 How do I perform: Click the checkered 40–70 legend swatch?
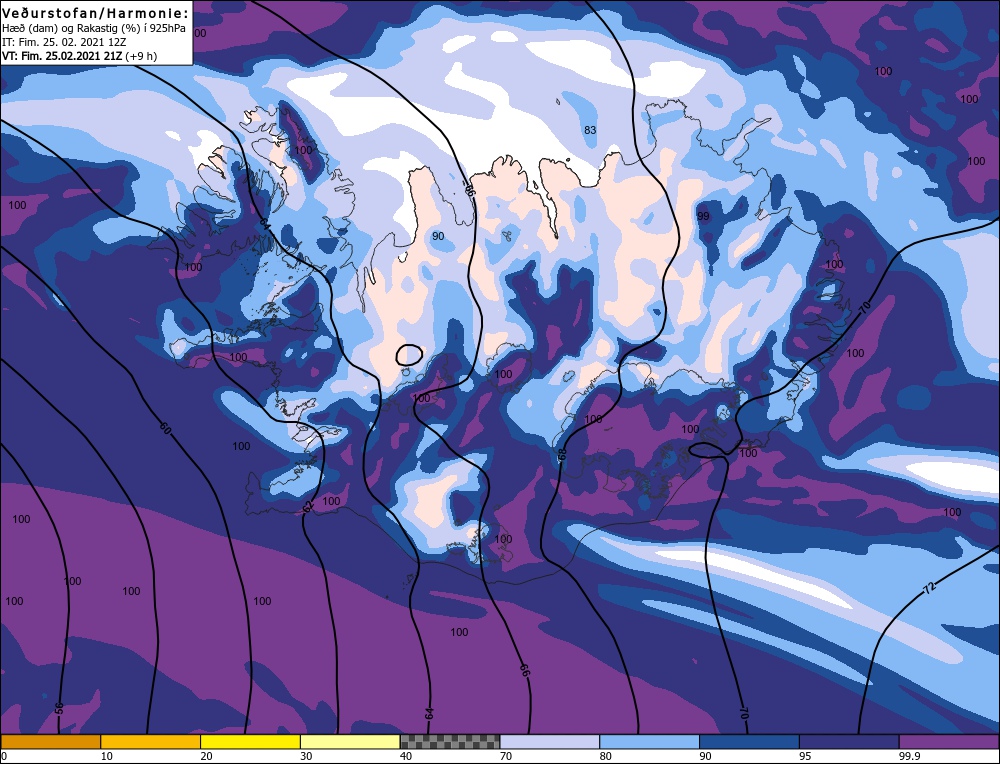[450, 741]
